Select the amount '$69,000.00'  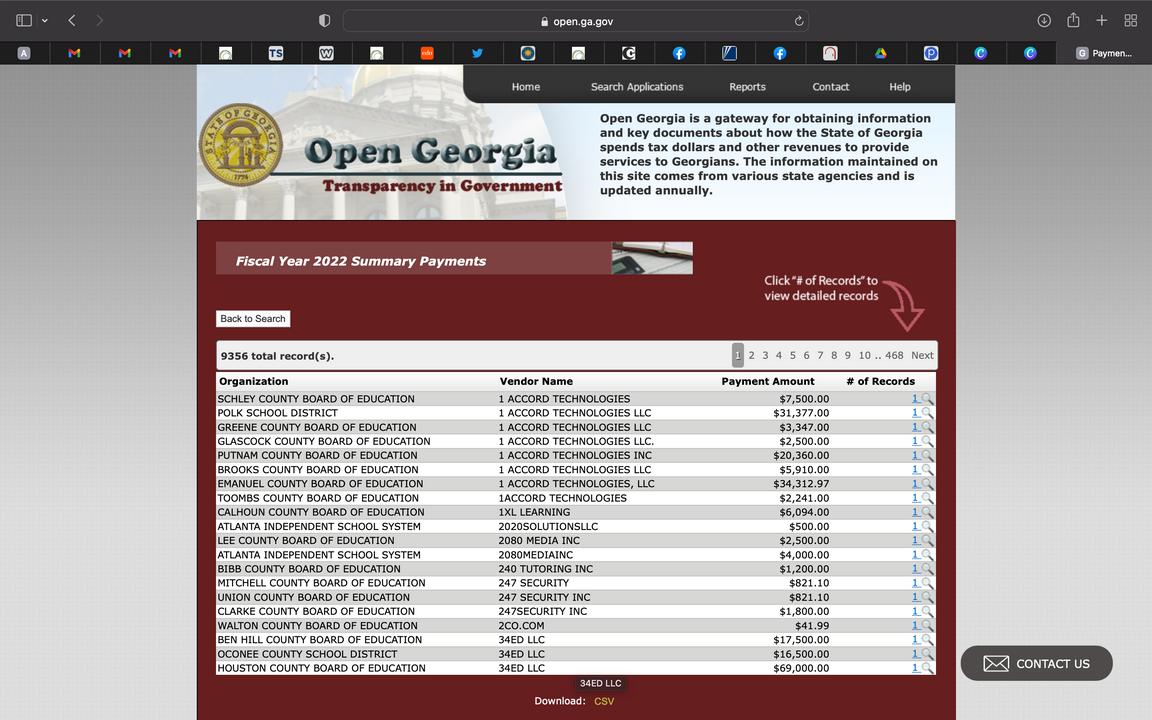pyautogui.click(x=801, y=668)
